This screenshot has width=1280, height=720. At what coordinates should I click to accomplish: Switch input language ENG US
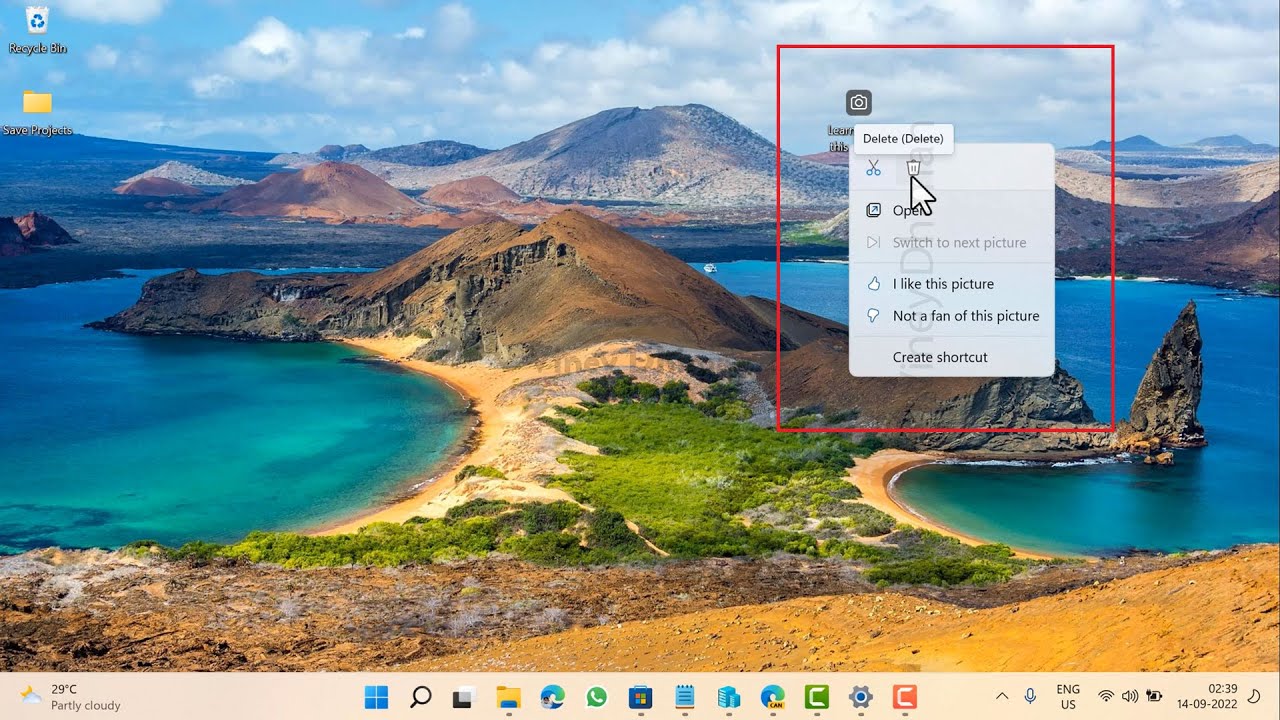[x=1068, y=697]
